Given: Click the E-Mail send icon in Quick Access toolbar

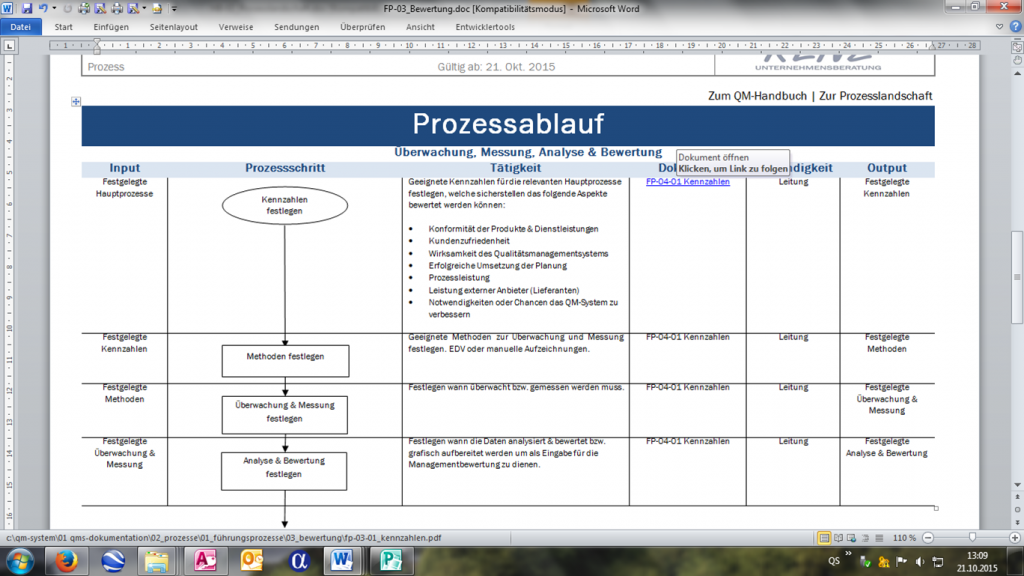Looking at the screenshot, I should click(x=158, y=10).
